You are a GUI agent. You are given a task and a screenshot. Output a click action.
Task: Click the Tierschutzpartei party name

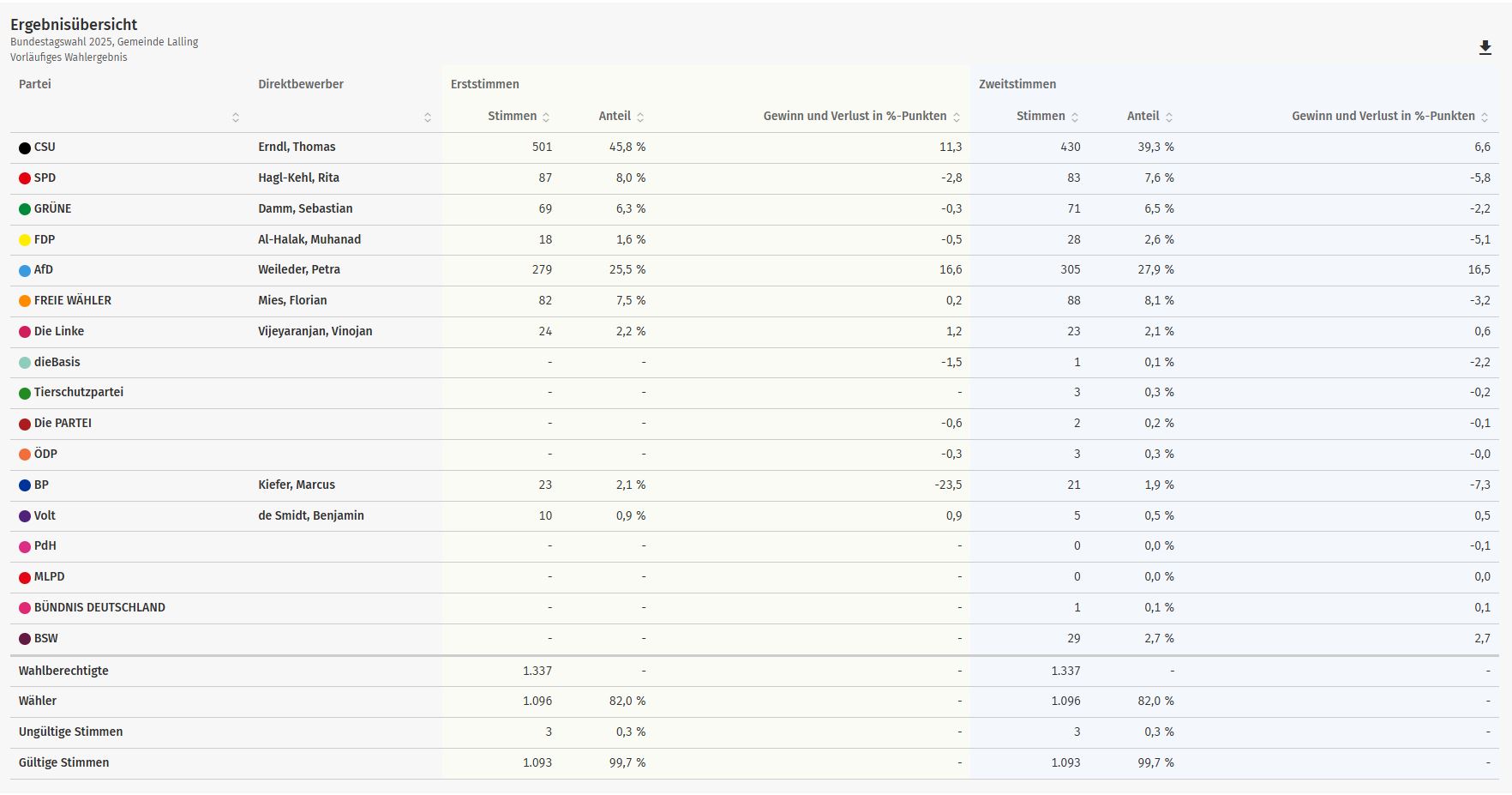tap(79, 392)
